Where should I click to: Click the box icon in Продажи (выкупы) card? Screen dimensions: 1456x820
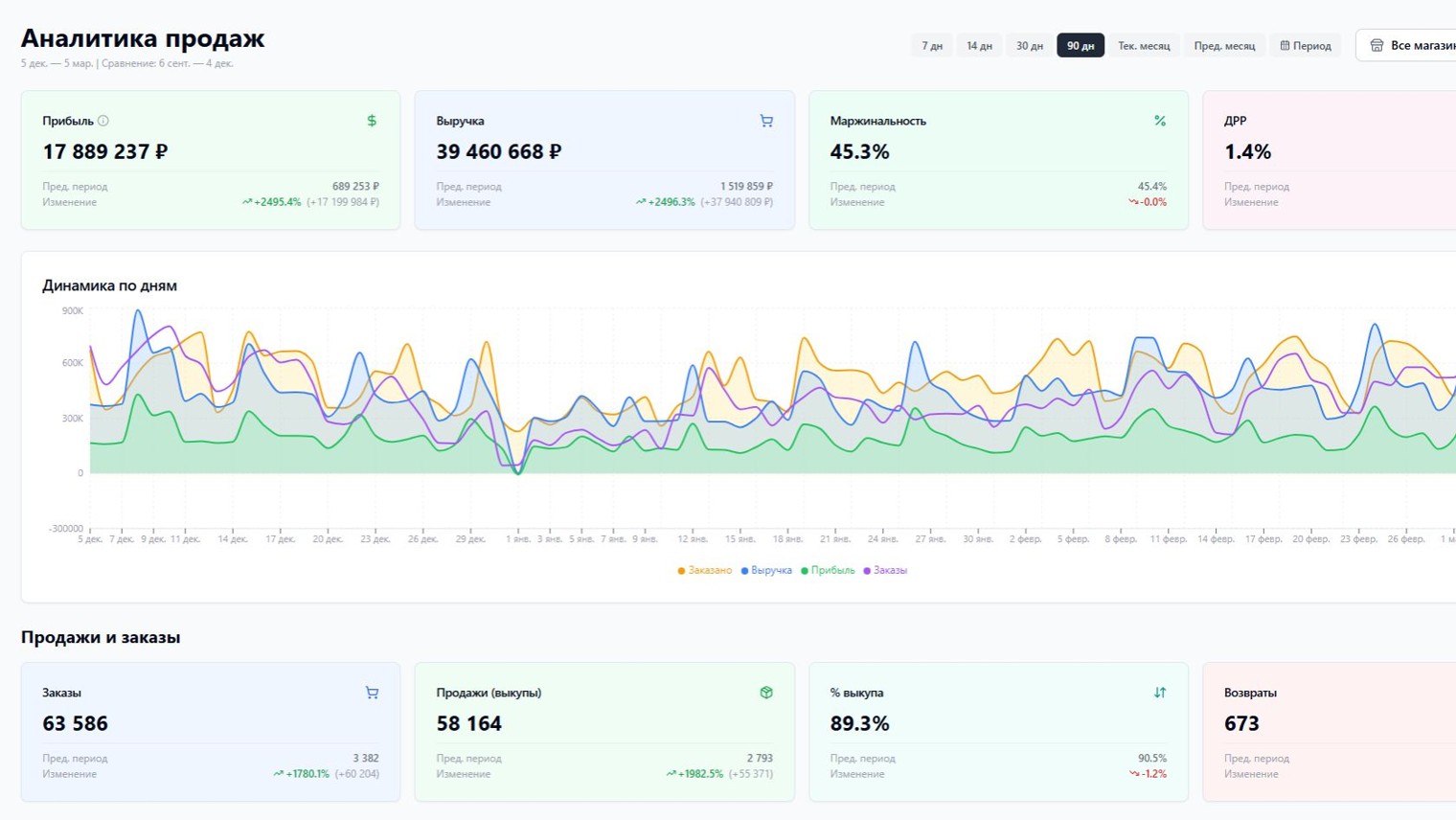pyautogui.click(x=766, y=693)
